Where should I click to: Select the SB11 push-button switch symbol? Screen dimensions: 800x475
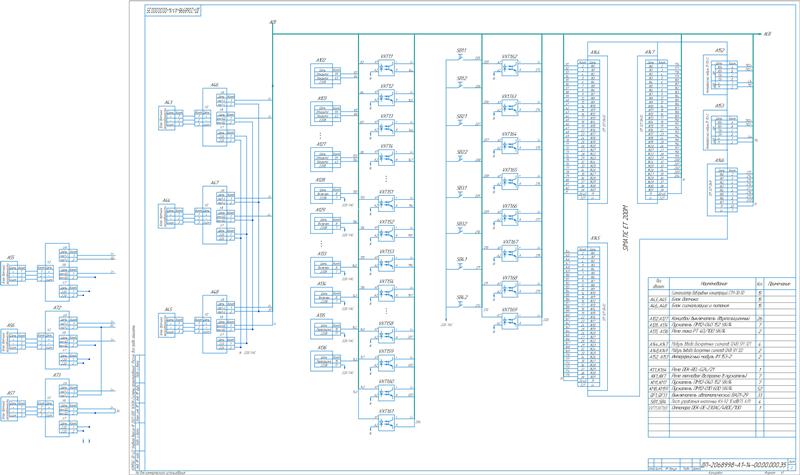(462, 57)
